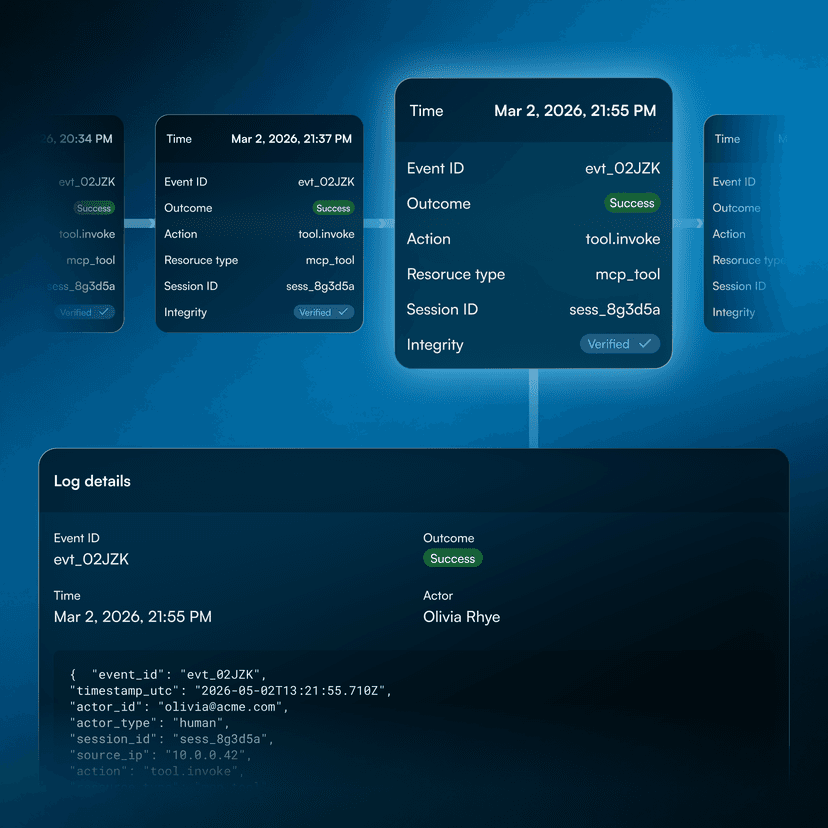The image size is (828, 828).
Task: Click the 'Time' label on the rightmost faded card
Action: tap(727, 139)
